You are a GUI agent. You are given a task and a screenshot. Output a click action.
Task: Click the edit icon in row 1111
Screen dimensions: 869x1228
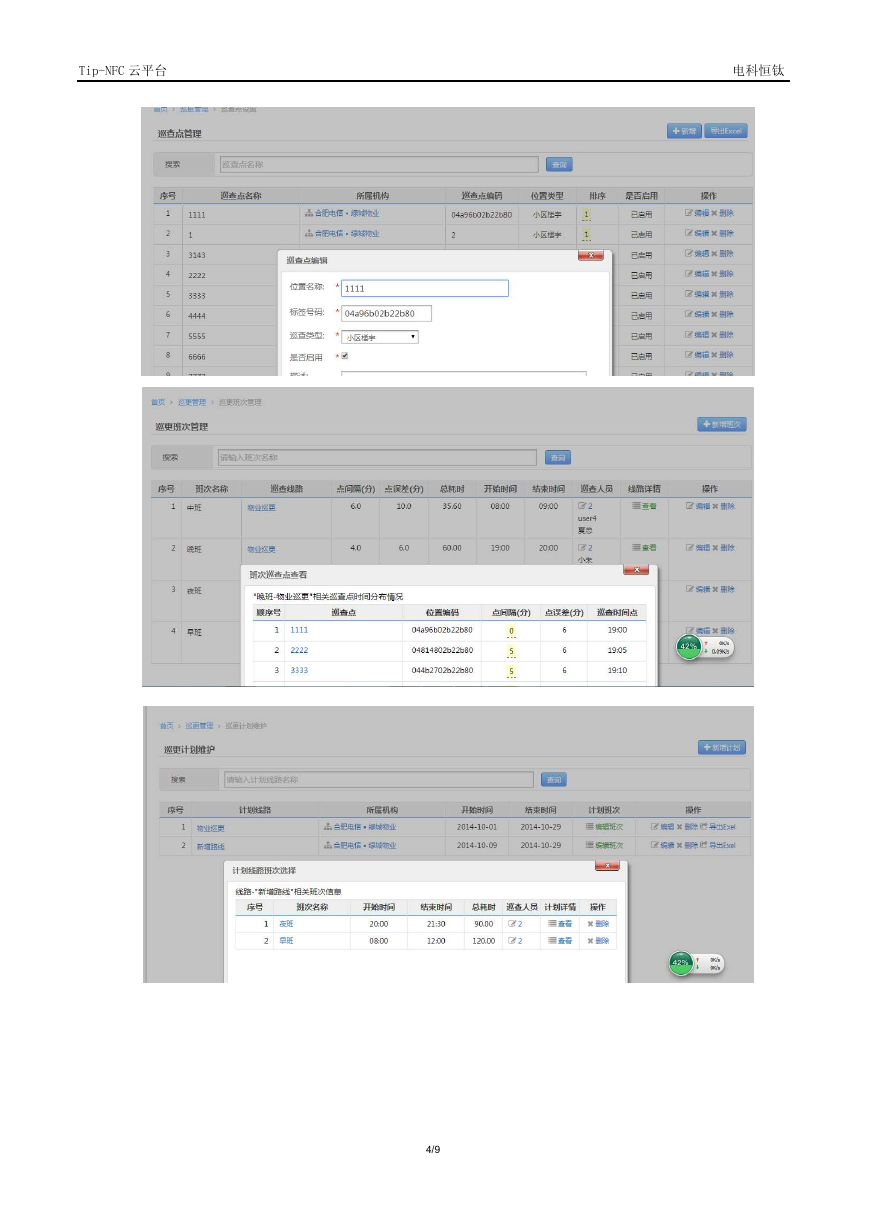pos(689,213)
